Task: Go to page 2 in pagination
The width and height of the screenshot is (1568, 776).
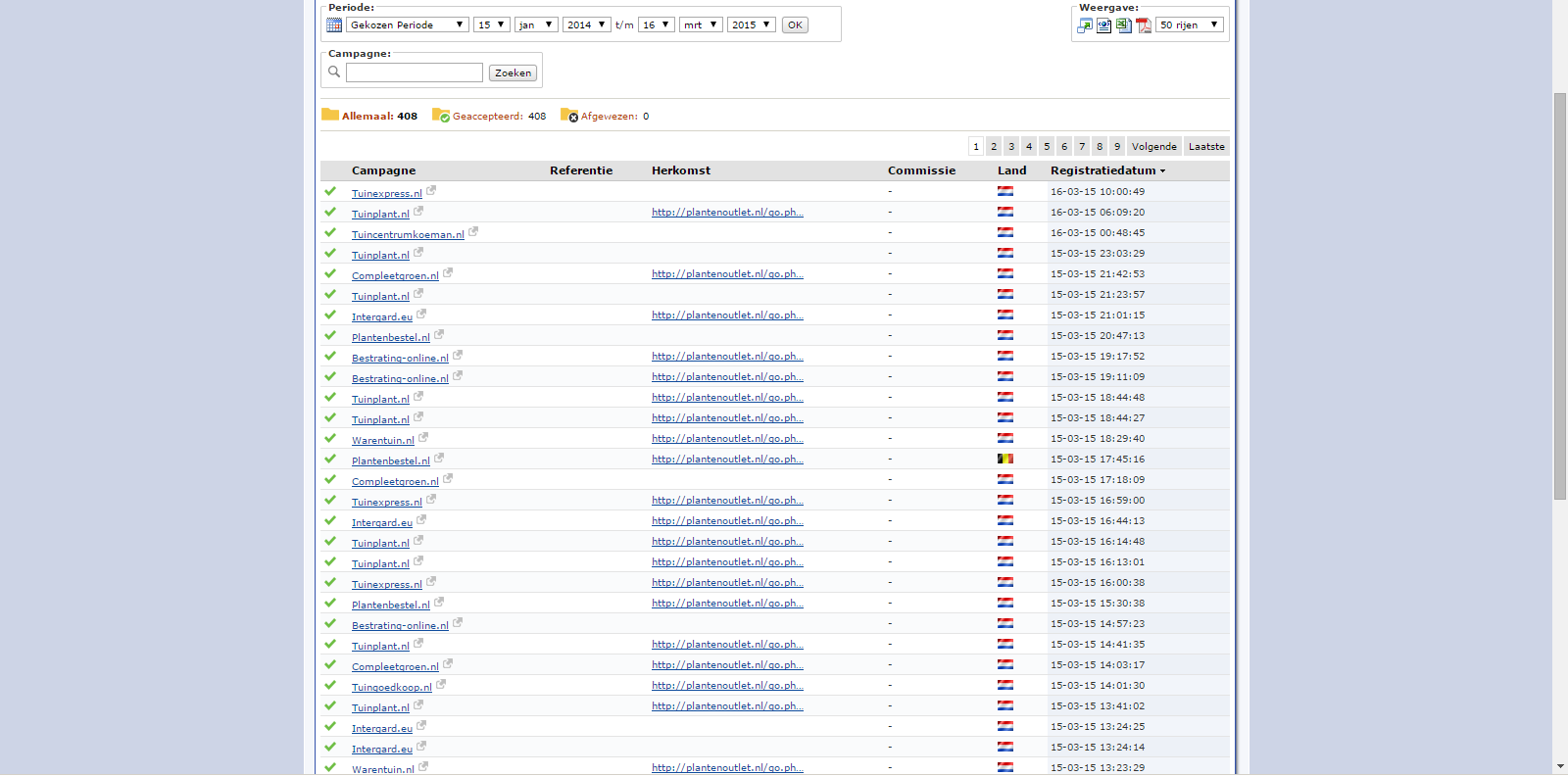Action: pyautogui.click(x=994, y=146)
